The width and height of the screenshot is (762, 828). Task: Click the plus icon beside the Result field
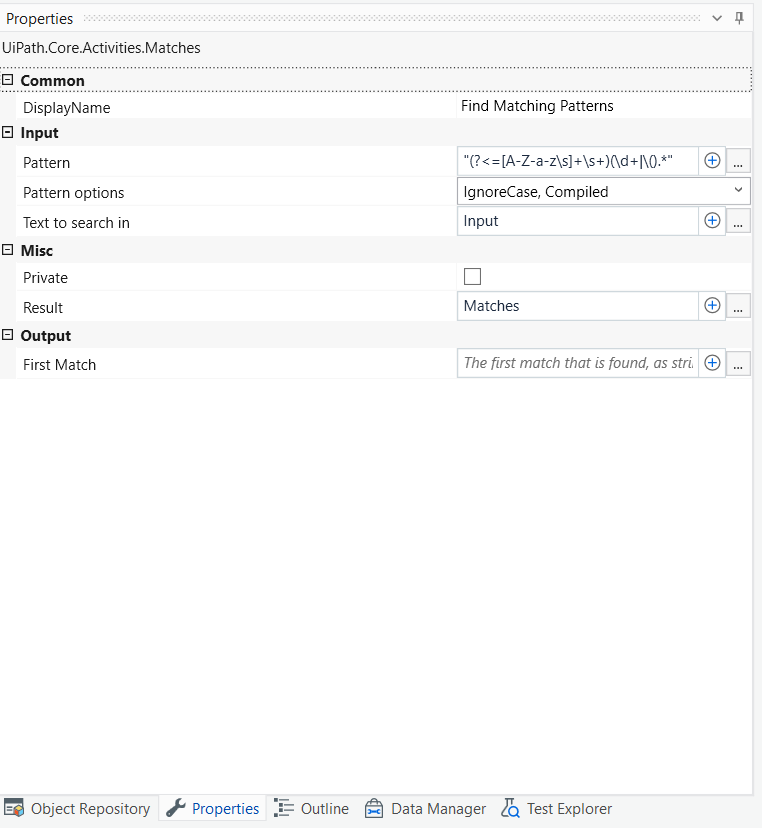coord(712,306)
